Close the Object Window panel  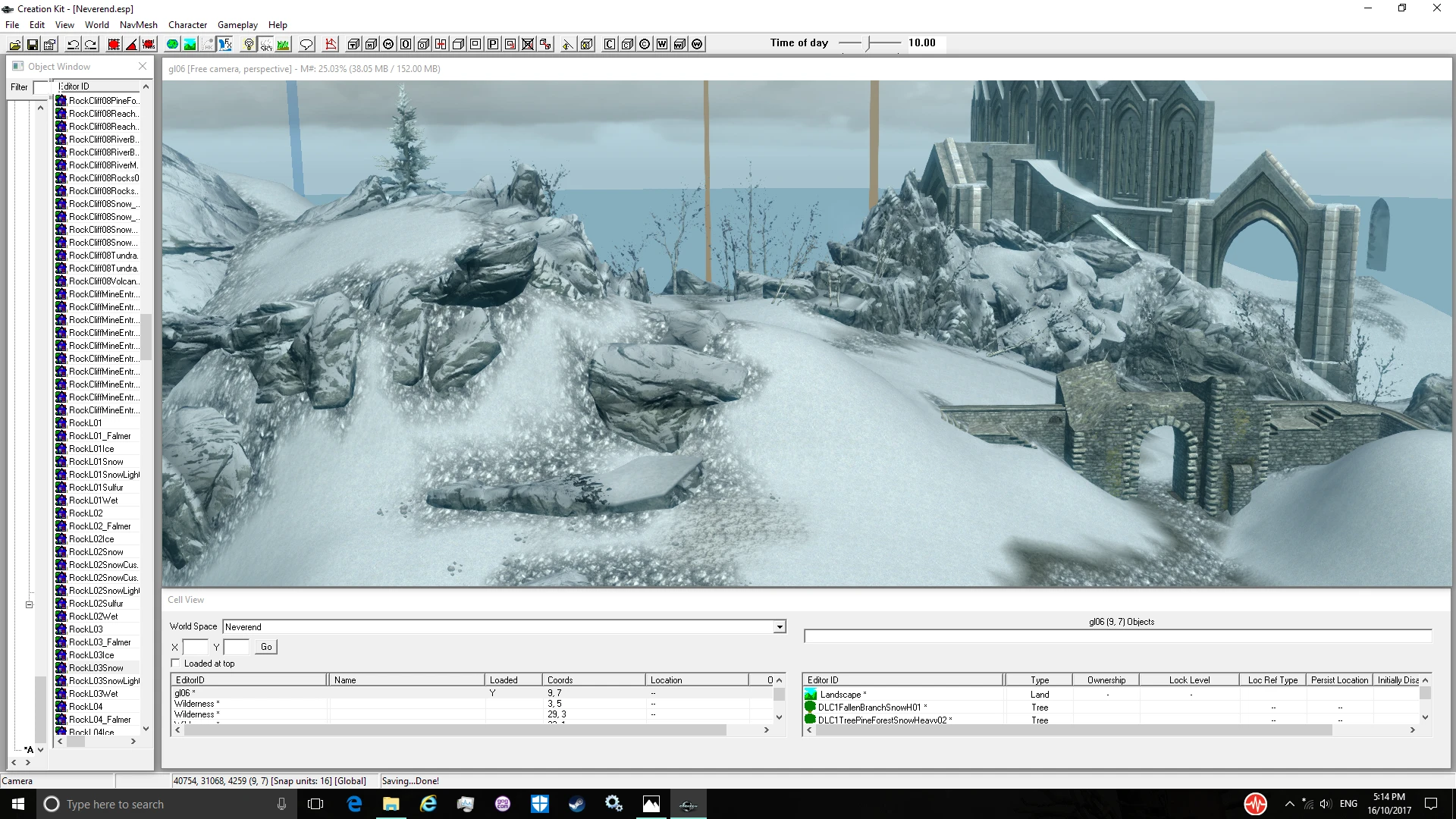click(x=143, y=67)
